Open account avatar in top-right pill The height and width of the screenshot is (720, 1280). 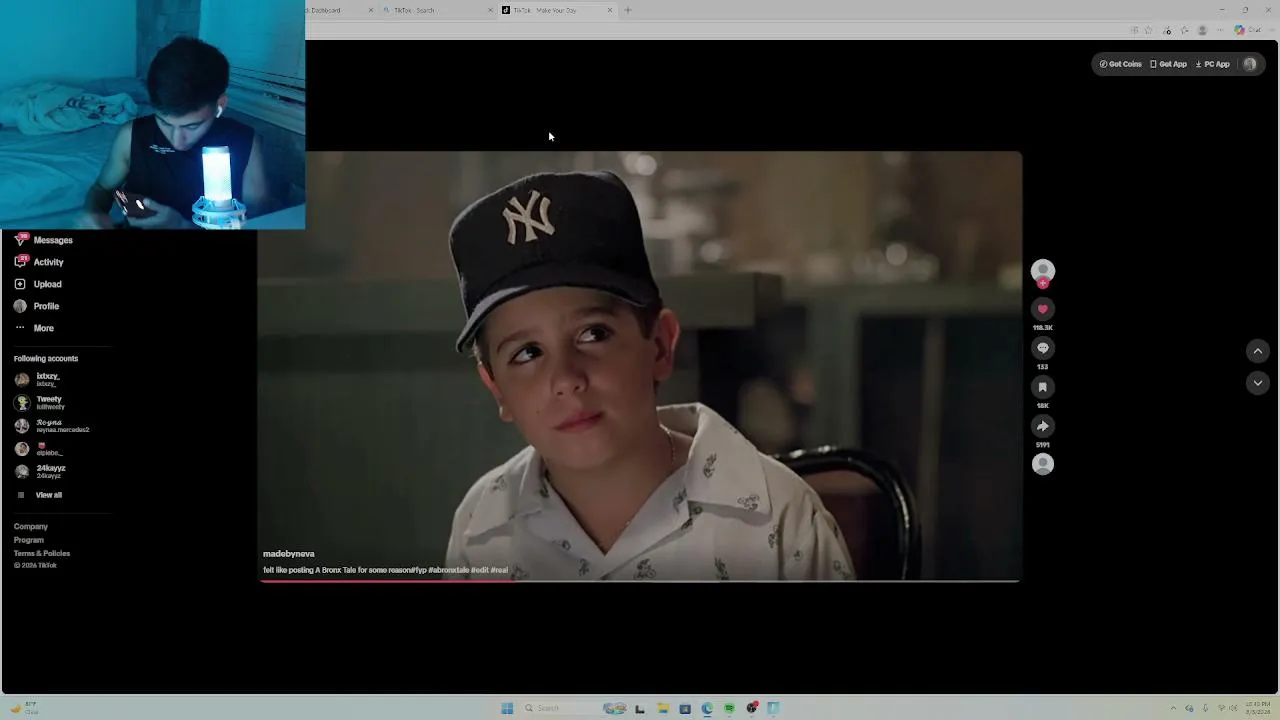1250,64
